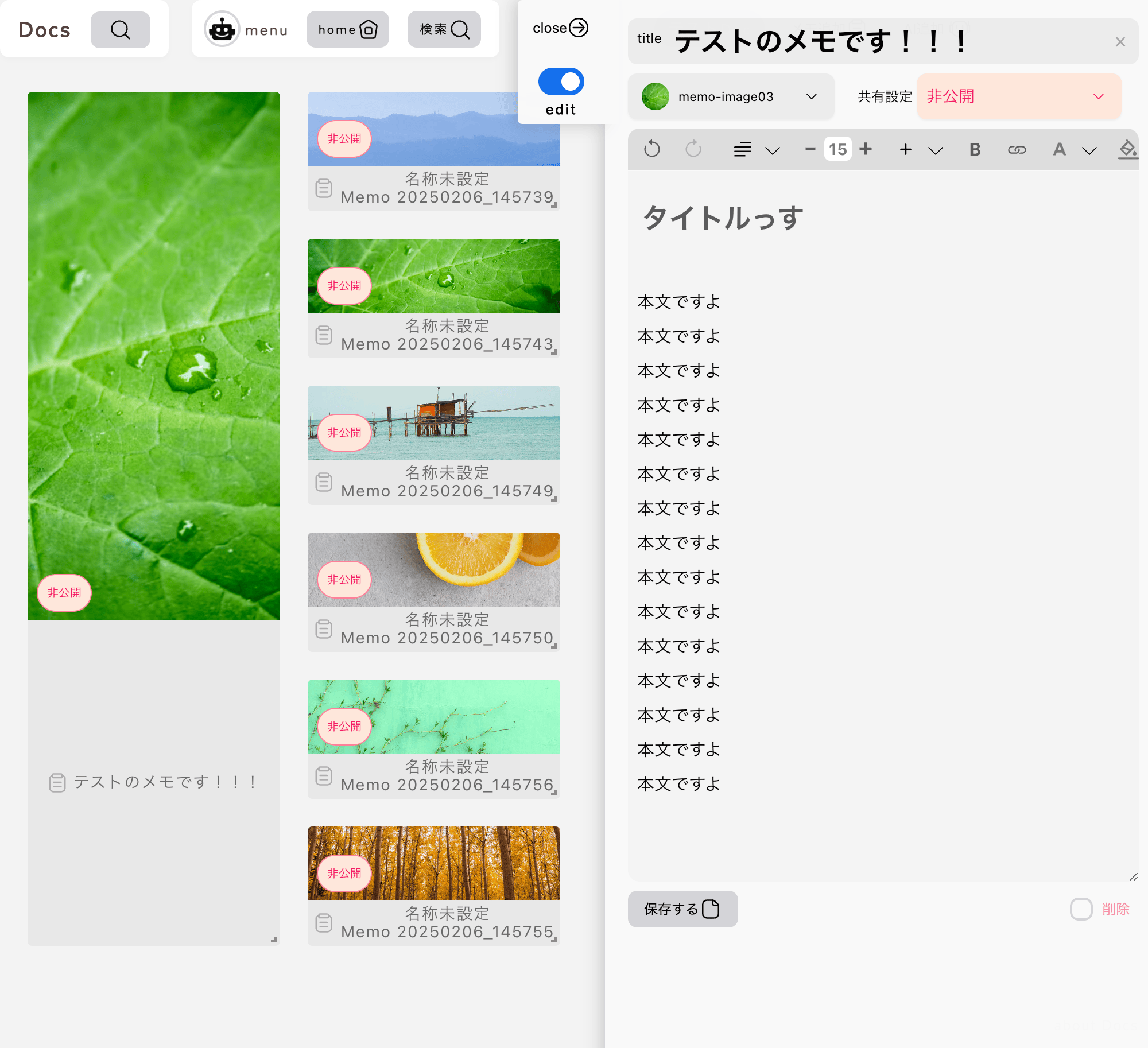
Task: Click the redo icon in editor toolbar
Action: tap(693, 150)
